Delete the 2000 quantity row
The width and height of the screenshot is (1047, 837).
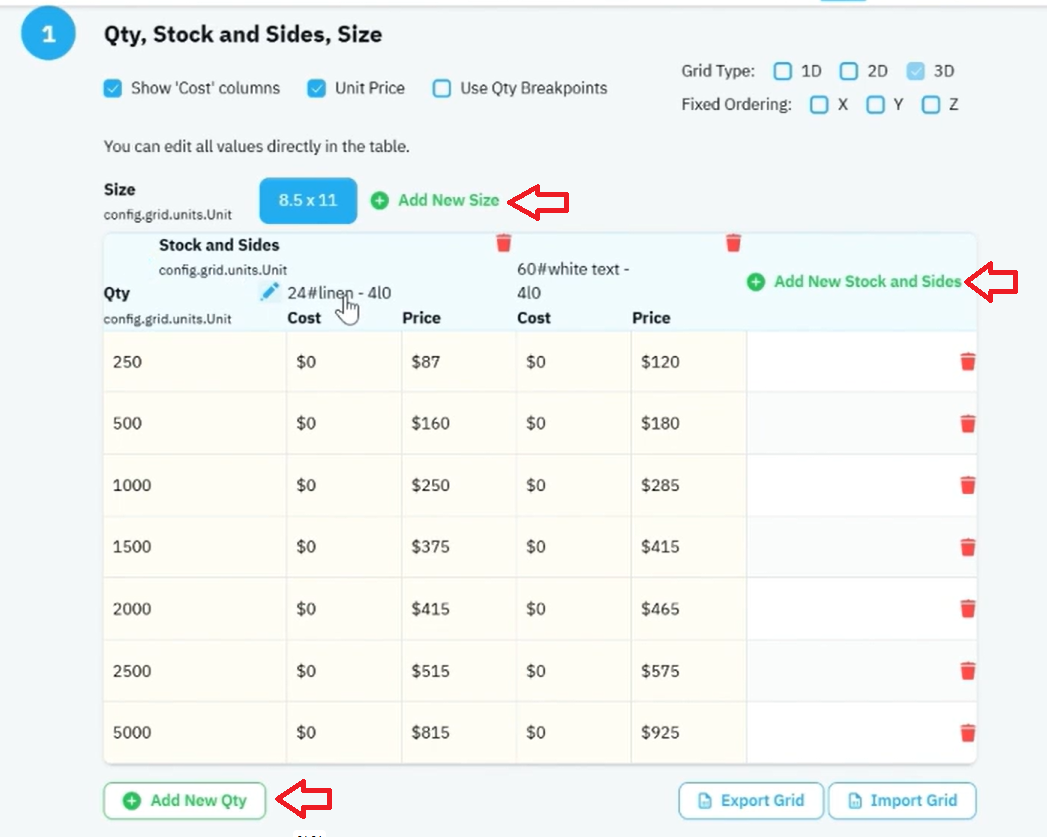[x=968, y=609]
